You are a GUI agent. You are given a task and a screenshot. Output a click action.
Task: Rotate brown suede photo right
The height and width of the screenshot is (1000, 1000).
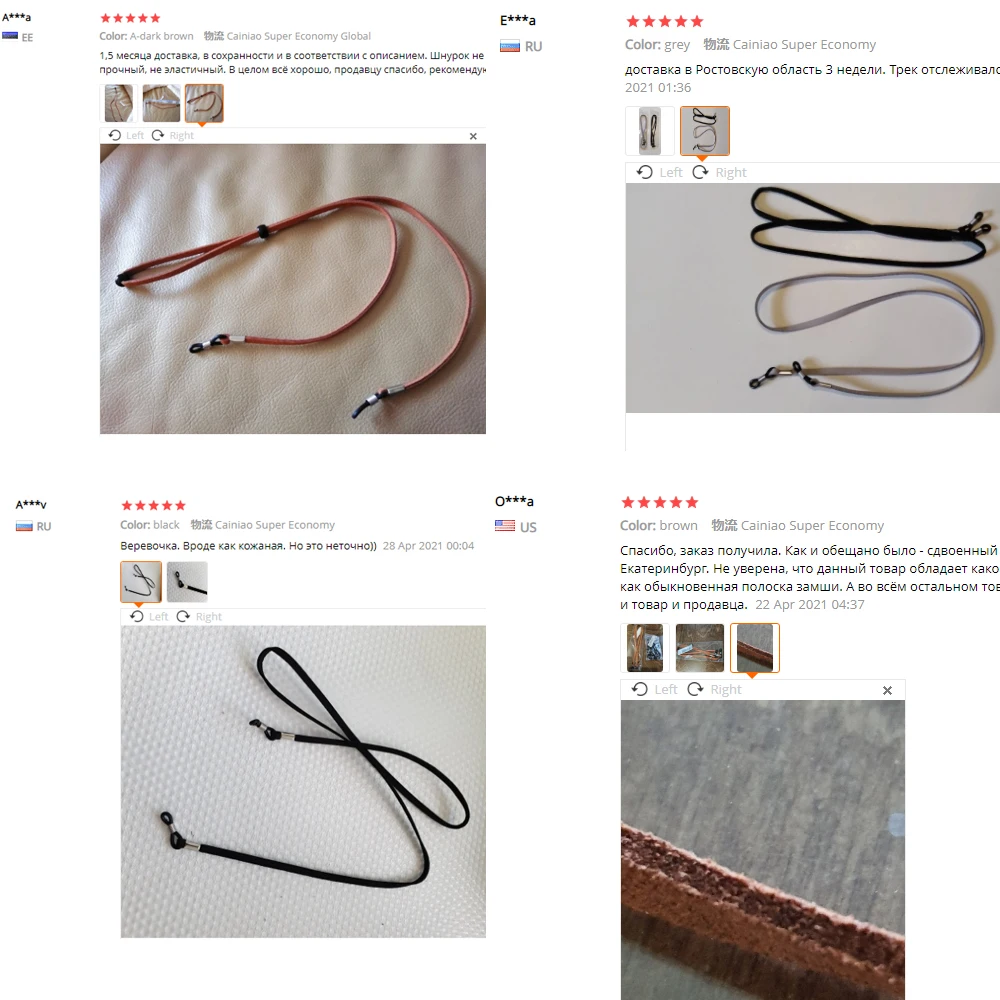[x=714, y=689]
